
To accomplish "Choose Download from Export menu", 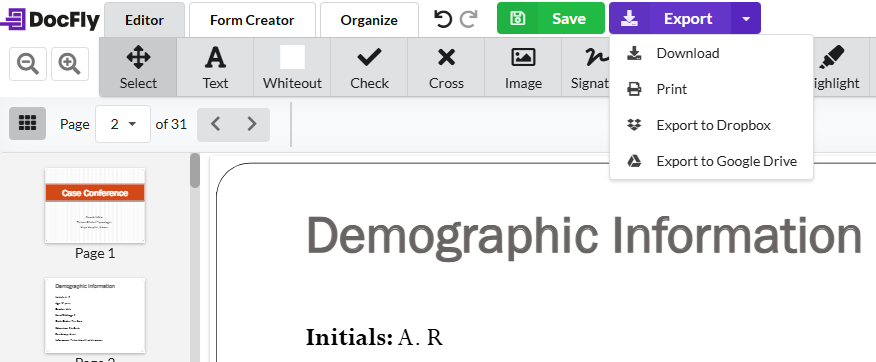I will tap(711, 53).
